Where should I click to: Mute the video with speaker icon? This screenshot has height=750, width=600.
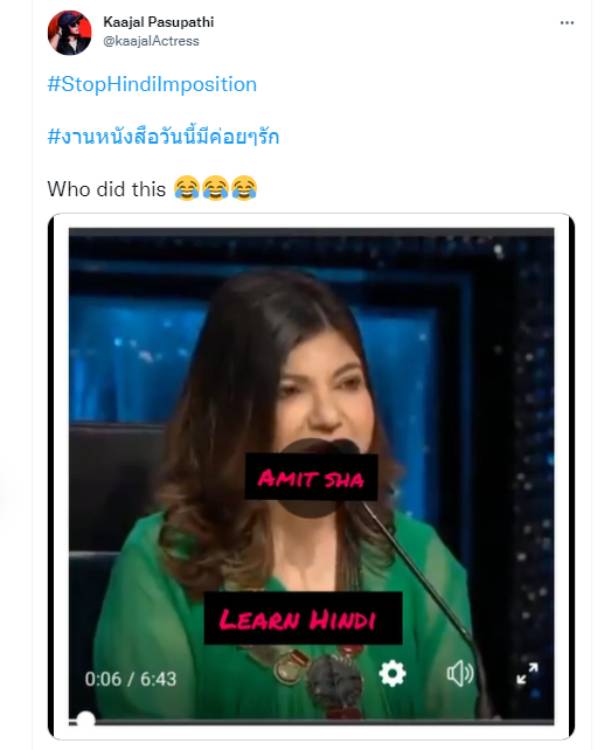coord(460,673)
